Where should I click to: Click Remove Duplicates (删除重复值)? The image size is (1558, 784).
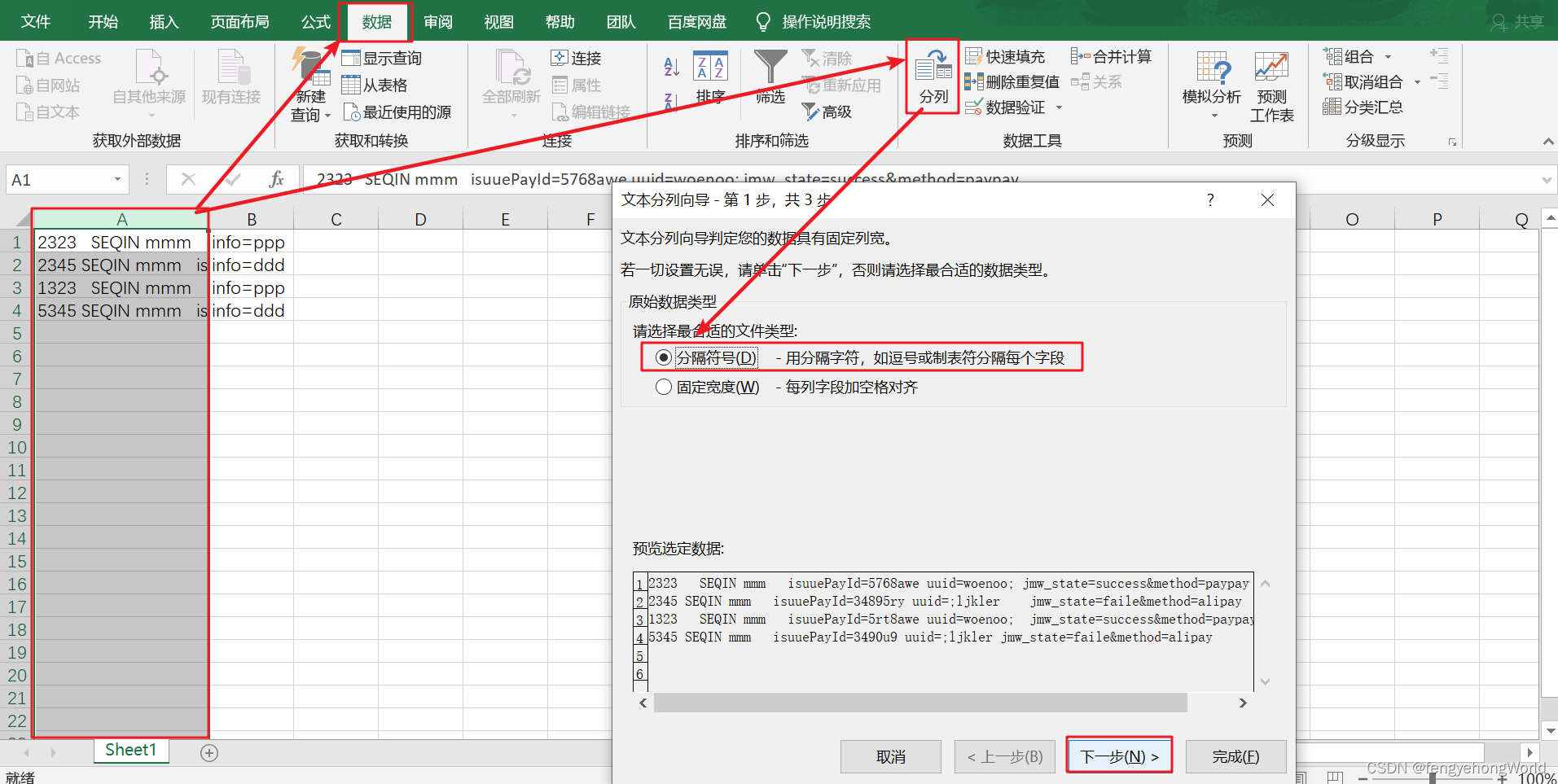(1012, 81)
